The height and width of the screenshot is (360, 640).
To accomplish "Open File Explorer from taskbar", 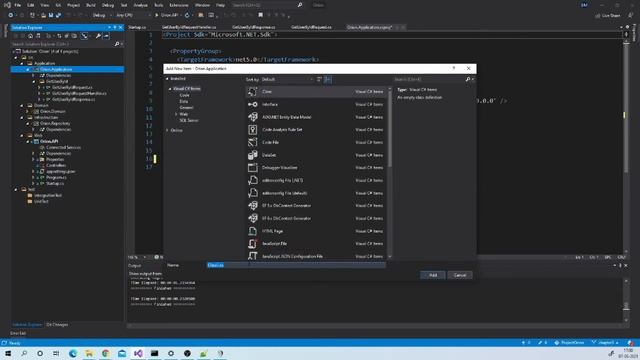I will 89,353.
